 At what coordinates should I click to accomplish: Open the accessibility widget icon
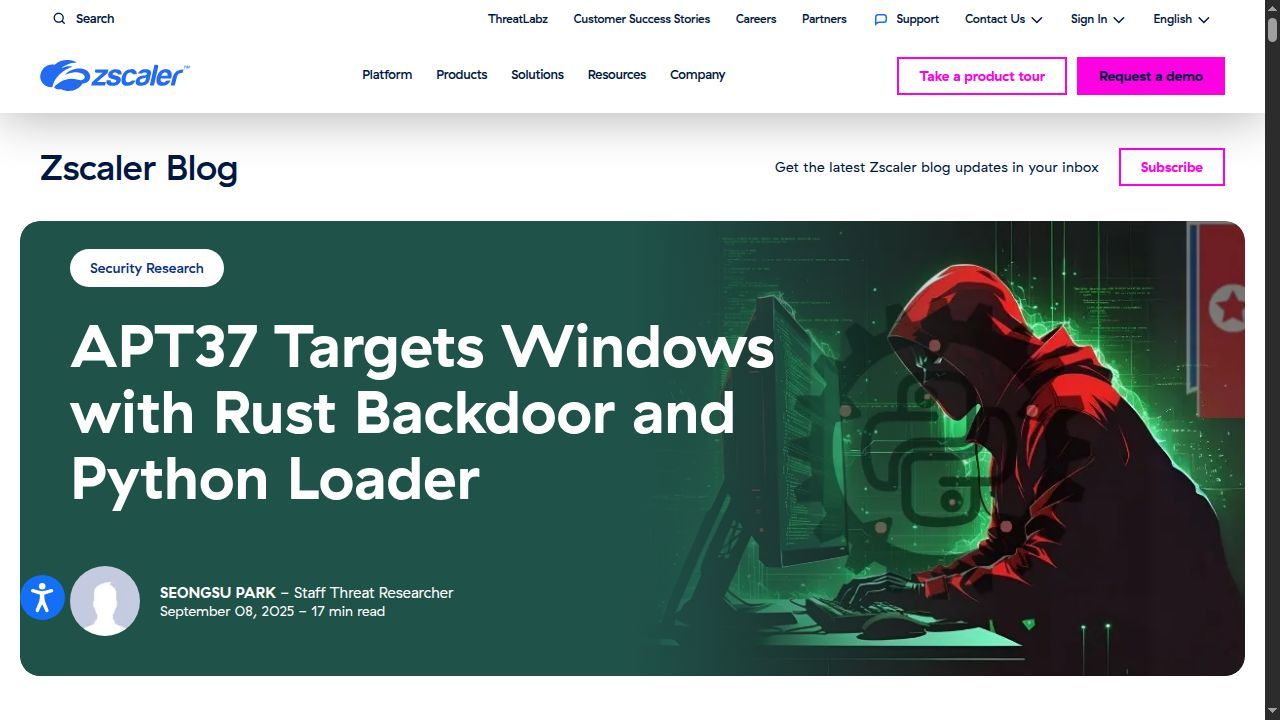(42, 598)
